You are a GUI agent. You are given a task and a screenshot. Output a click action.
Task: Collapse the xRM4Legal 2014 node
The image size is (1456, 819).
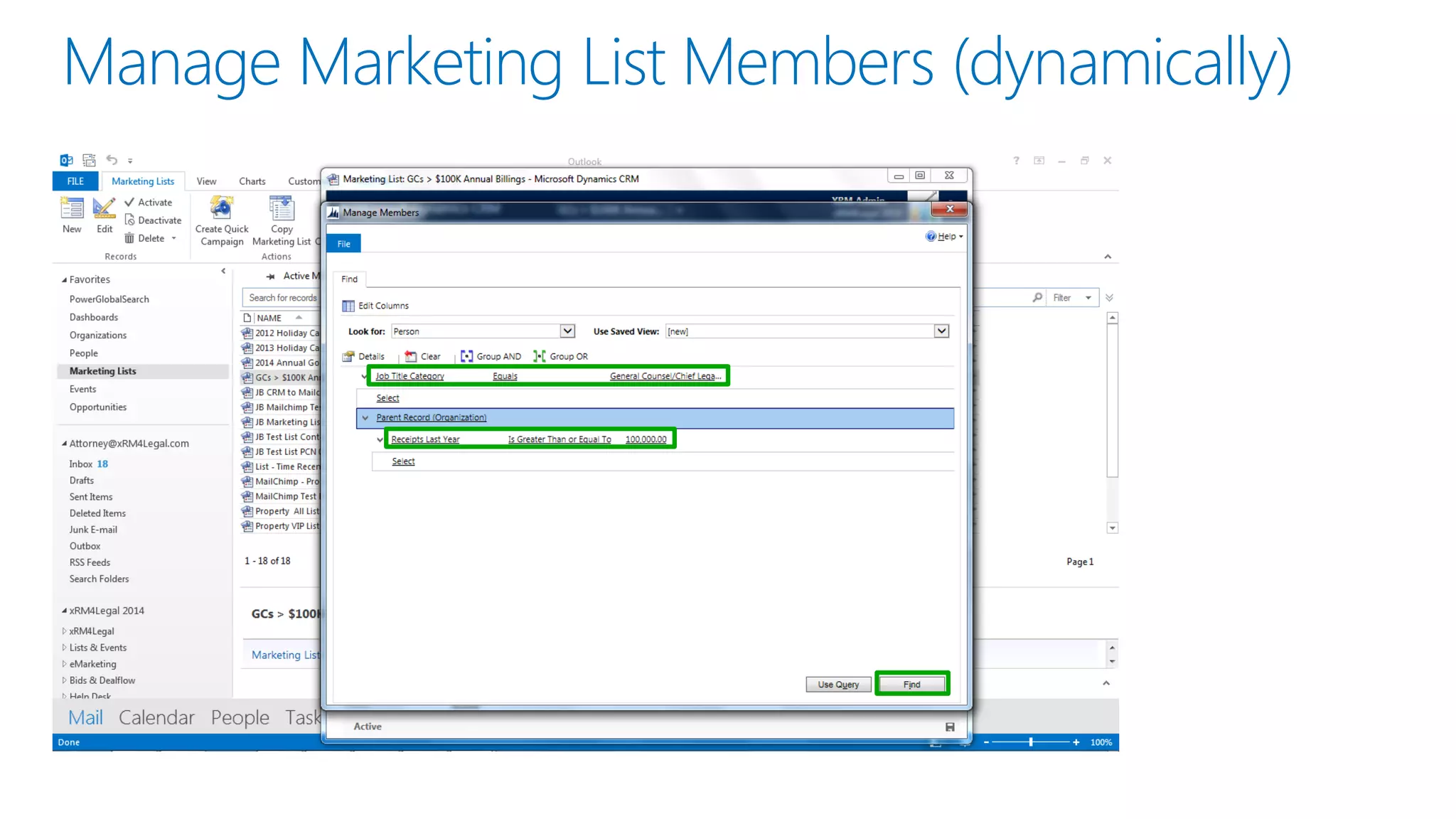pyautogui.click(x=64, y=611)
